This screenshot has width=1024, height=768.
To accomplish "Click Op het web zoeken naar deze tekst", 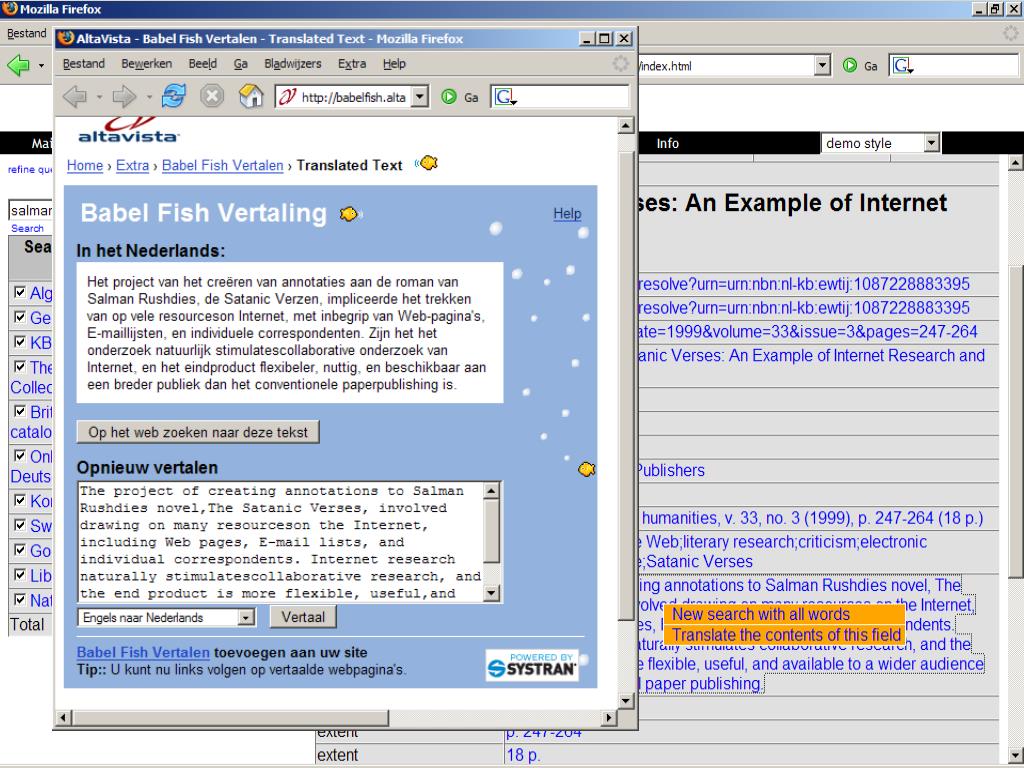I will [198, 432].
